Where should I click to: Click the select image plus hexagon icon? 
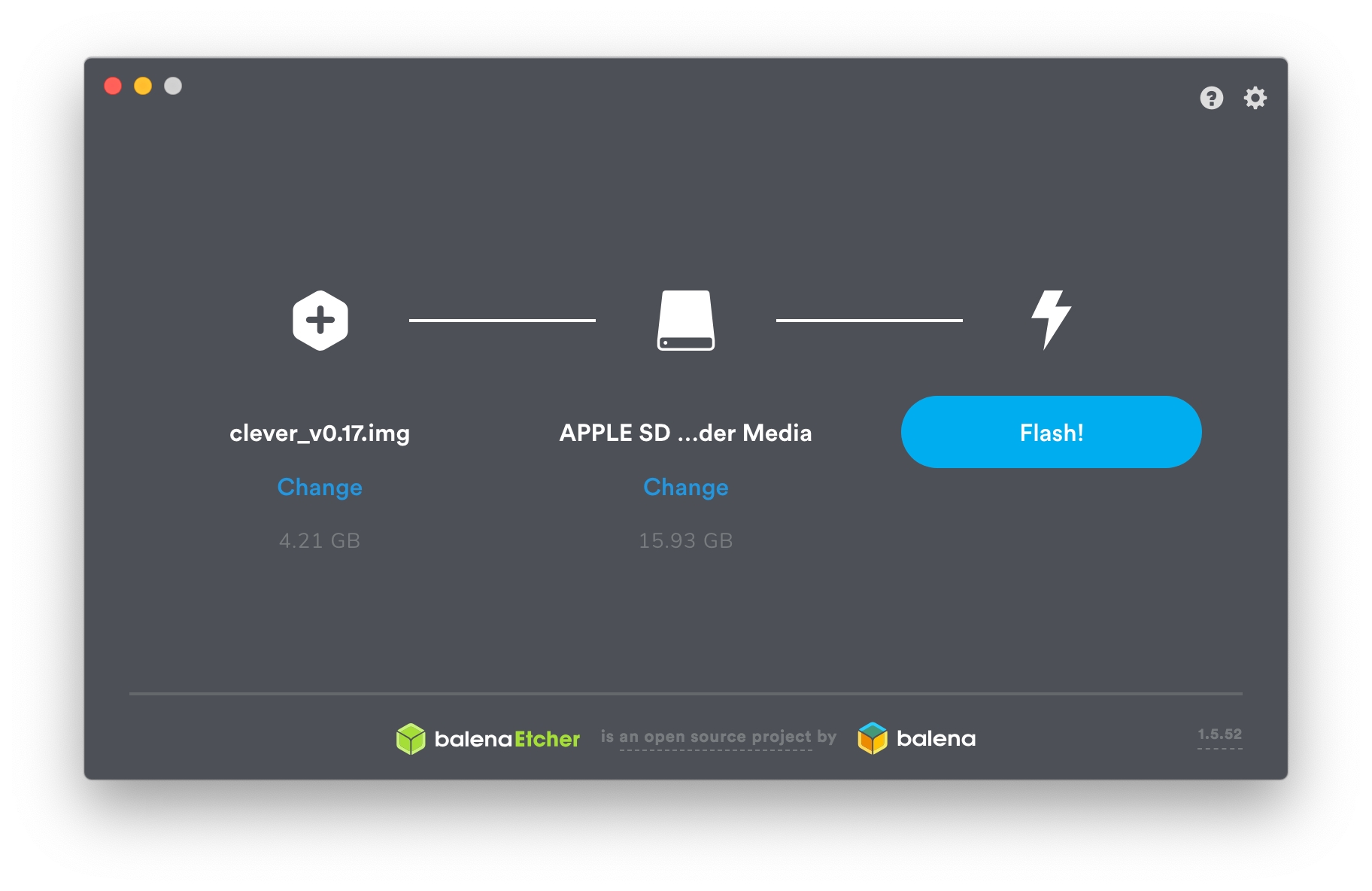coord(320,321)
